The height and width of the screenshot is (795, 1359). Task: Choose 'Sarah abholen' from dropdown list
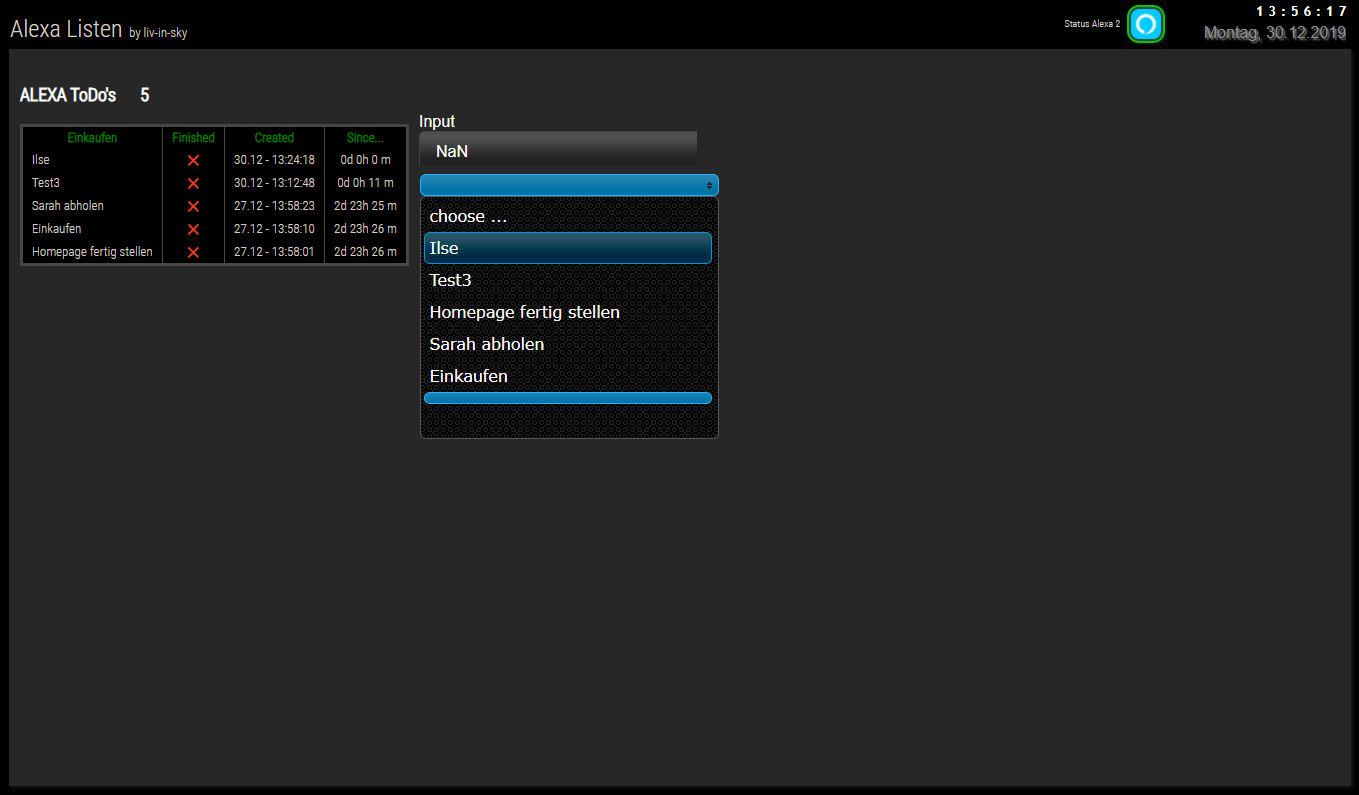click(568, 344)
